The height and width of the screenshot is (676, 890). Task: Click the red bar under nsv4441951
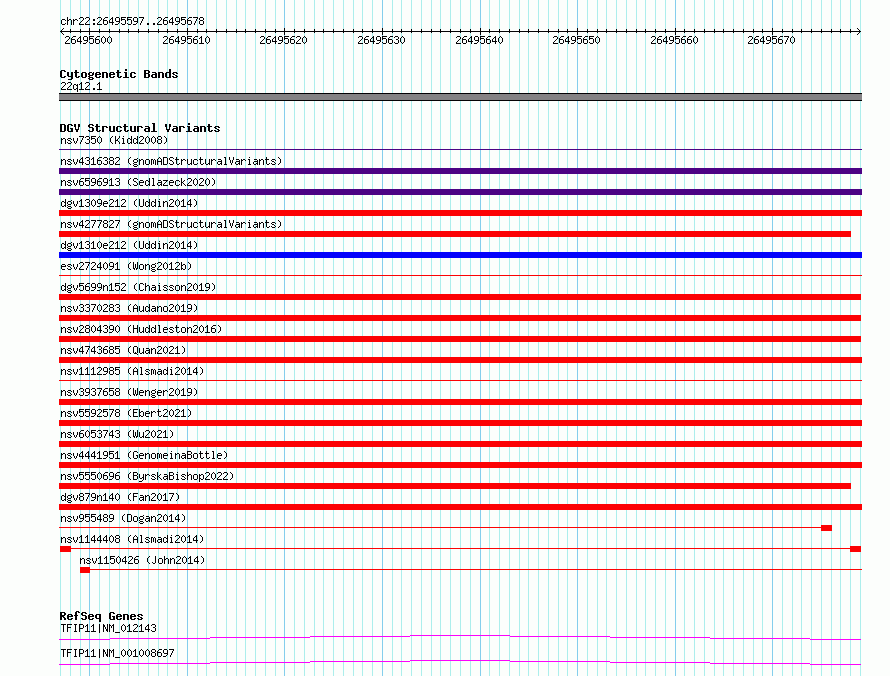(460, 465)
